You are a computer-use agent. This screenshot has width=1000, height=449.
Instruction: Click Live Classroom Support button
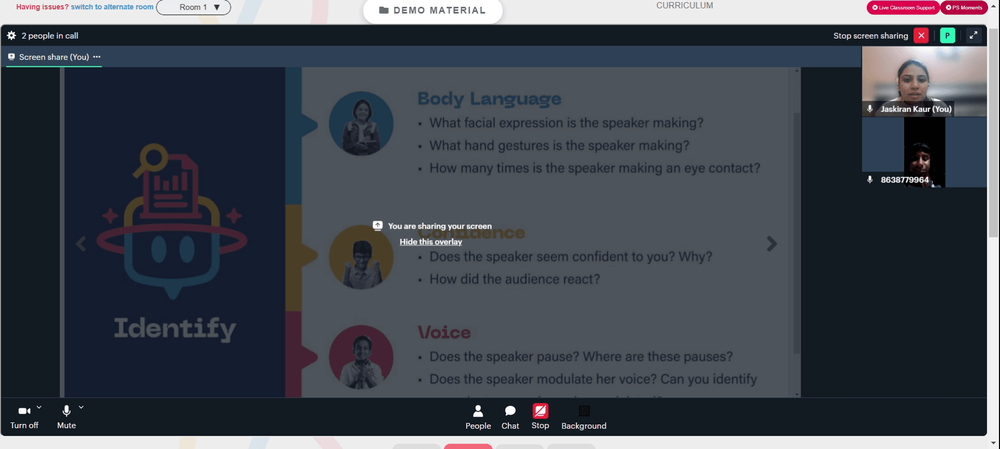[903, 8]
